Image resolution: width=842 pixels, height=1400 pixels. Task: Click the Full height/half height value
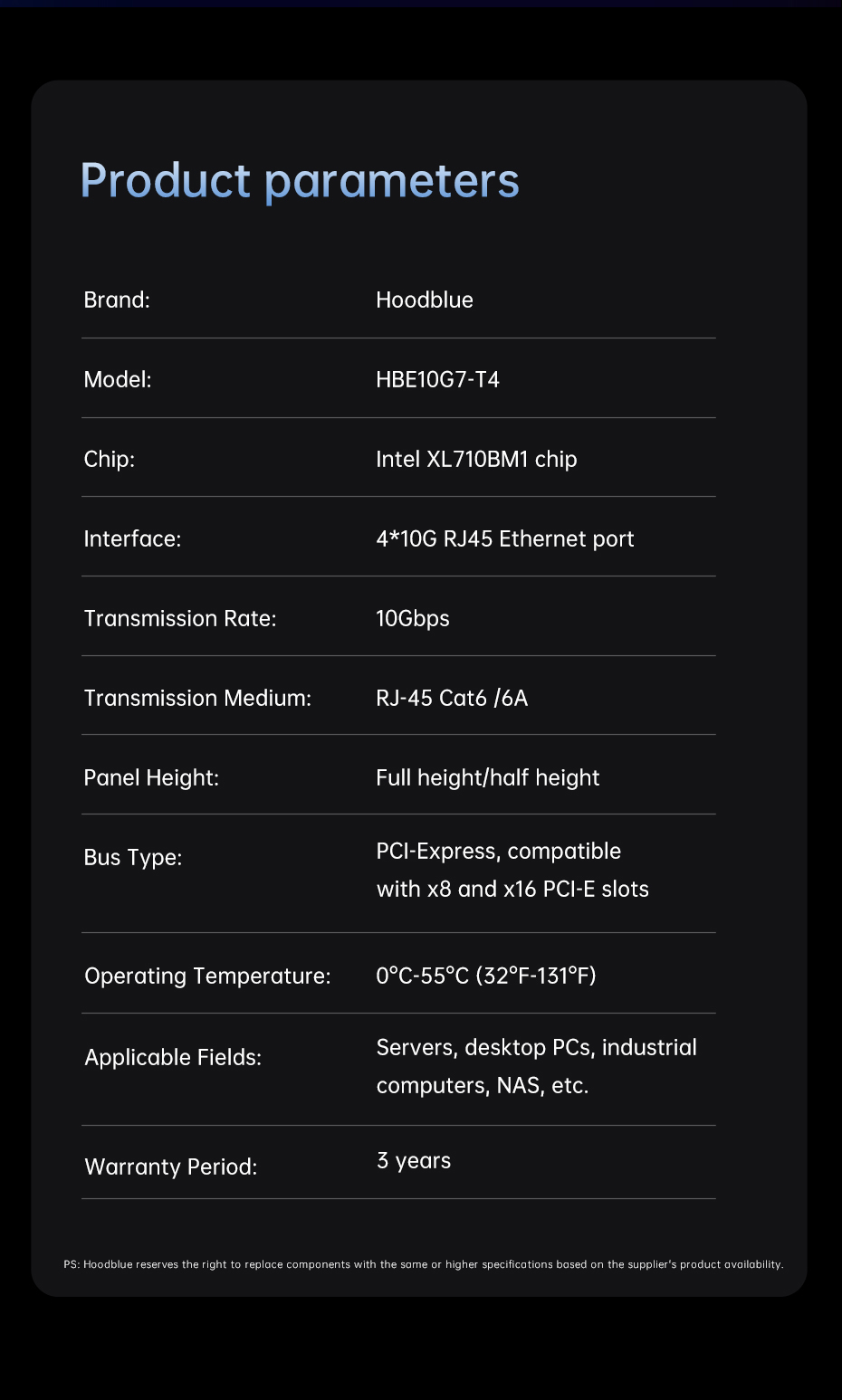(x=487, y=777)
